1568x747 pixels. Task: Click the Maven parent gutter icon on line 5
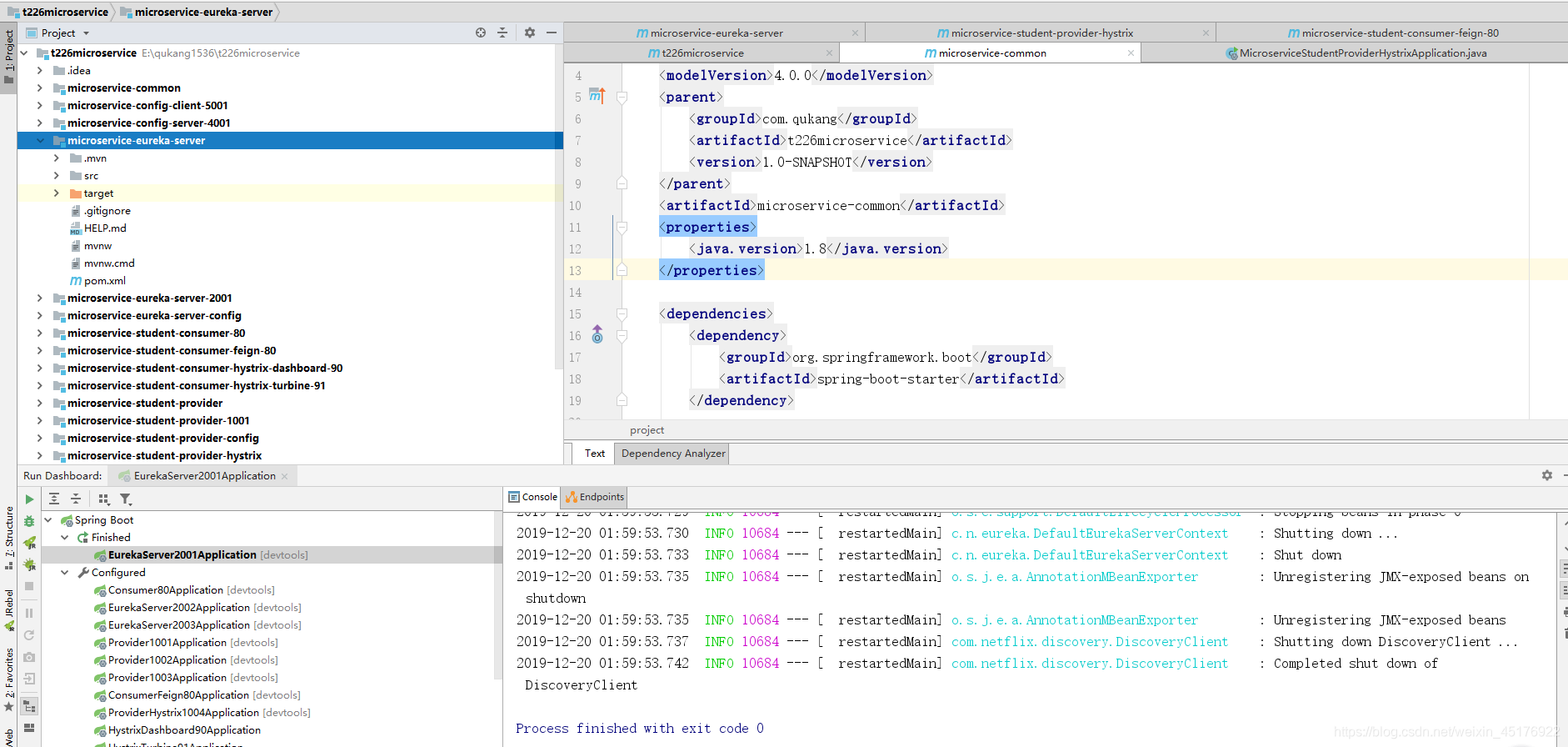pyautogui.click(x=597, y=96)
